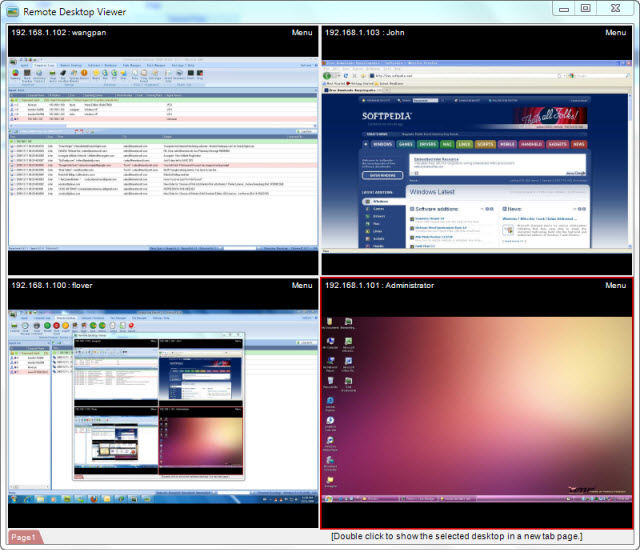Viewport: 640px width, 550px height.
Task: Select flover's remote desktop thumbnail
Action: tap(162, 400)
